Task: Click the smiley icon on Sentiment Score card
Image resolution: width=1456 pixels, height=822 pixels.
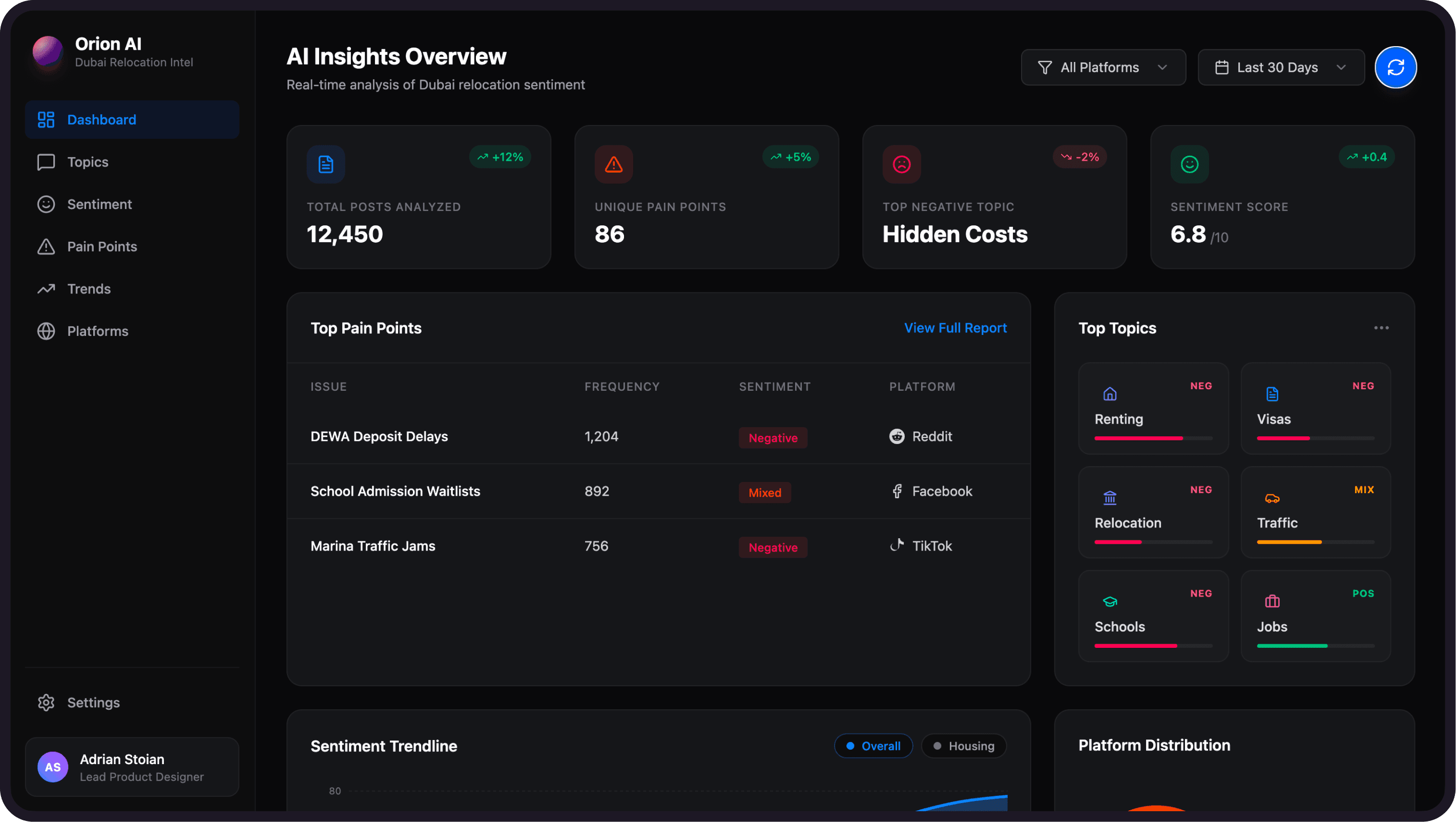Action: click(x=1189, y=164)
